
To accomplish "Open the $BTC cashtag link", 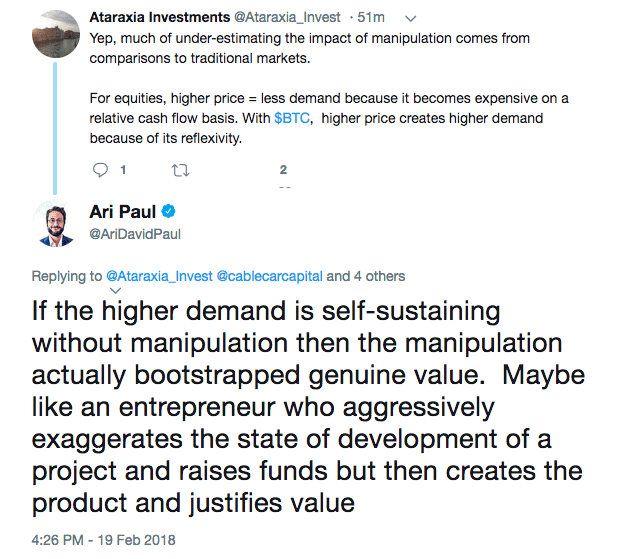I will pyautogui.click(x=291, y=118).
